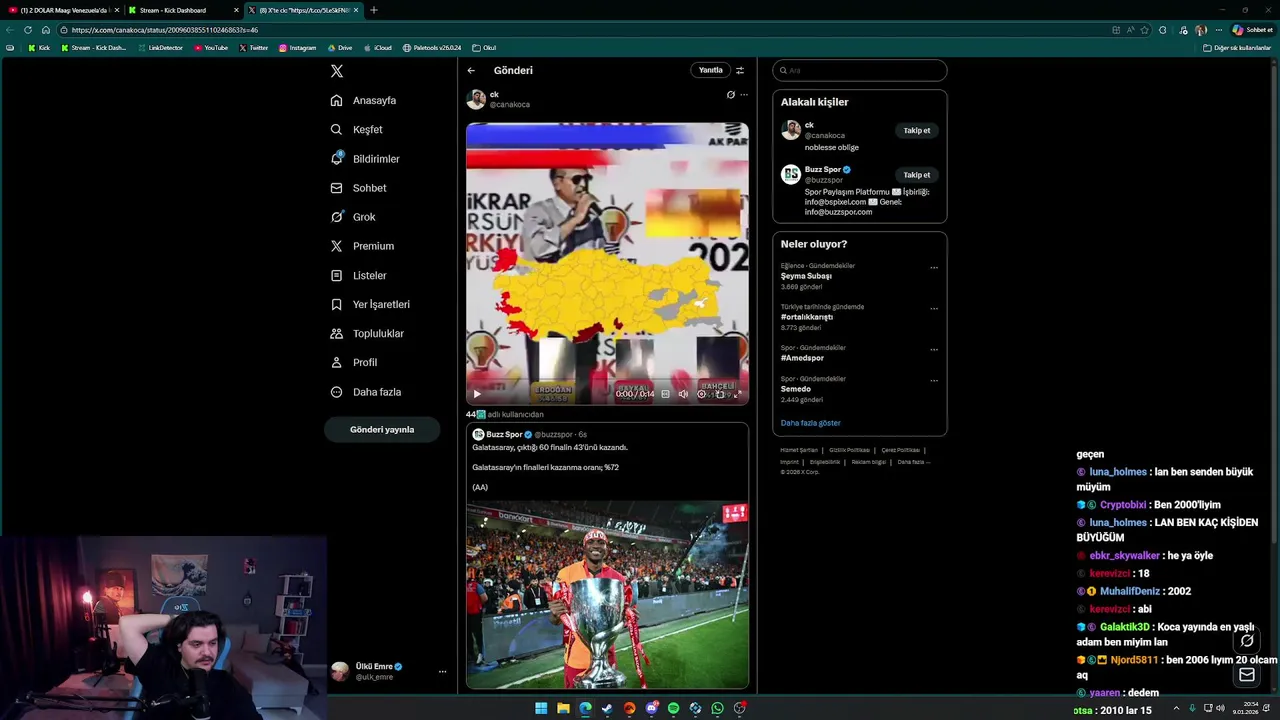Go back with arrow next to Gönderi
1280x720 pixels.
[471, 70]
